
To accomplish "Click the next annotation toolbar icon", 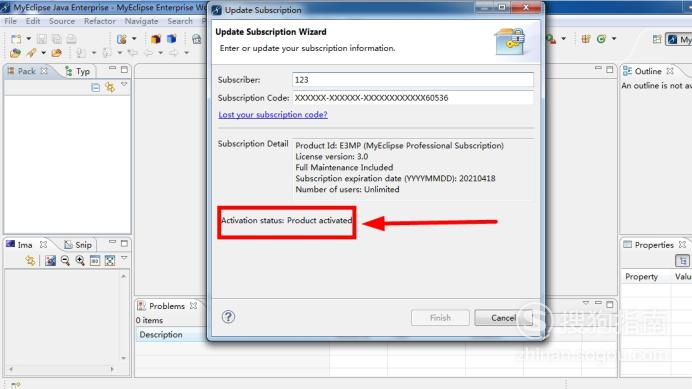I will click(81, 53).
